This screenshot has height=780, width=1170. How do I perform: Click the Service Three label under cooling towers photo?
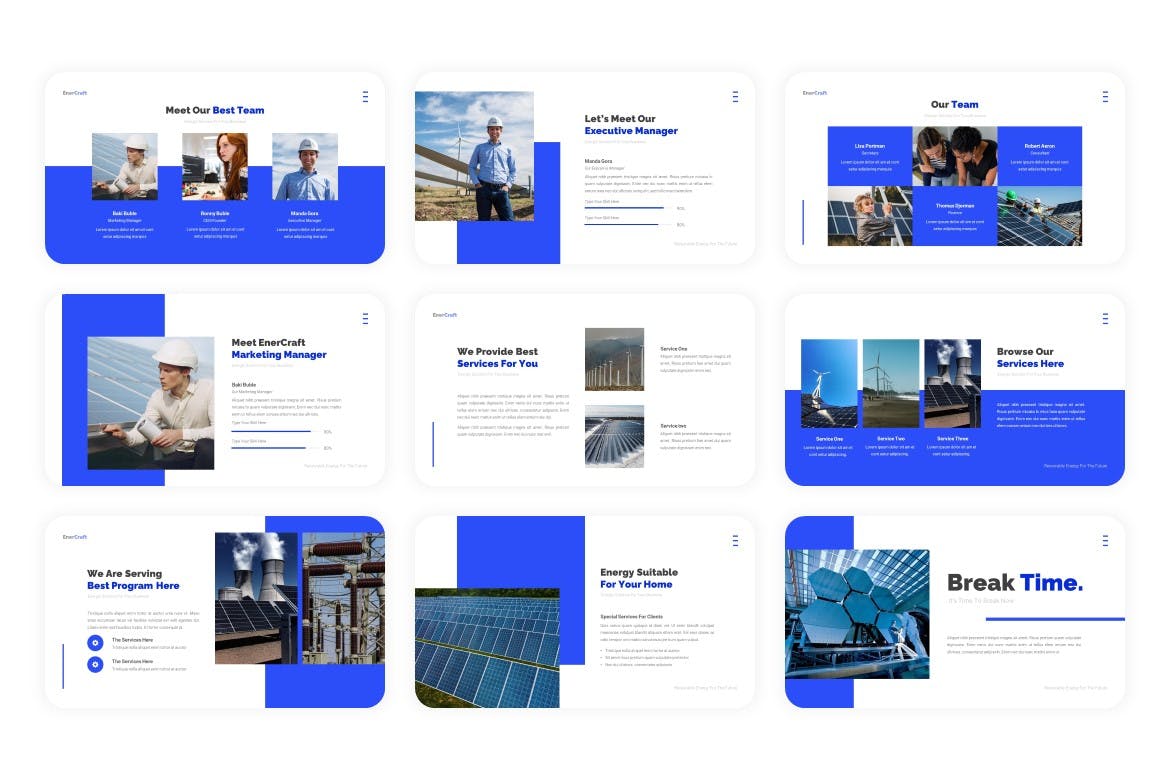pos(952,439)
